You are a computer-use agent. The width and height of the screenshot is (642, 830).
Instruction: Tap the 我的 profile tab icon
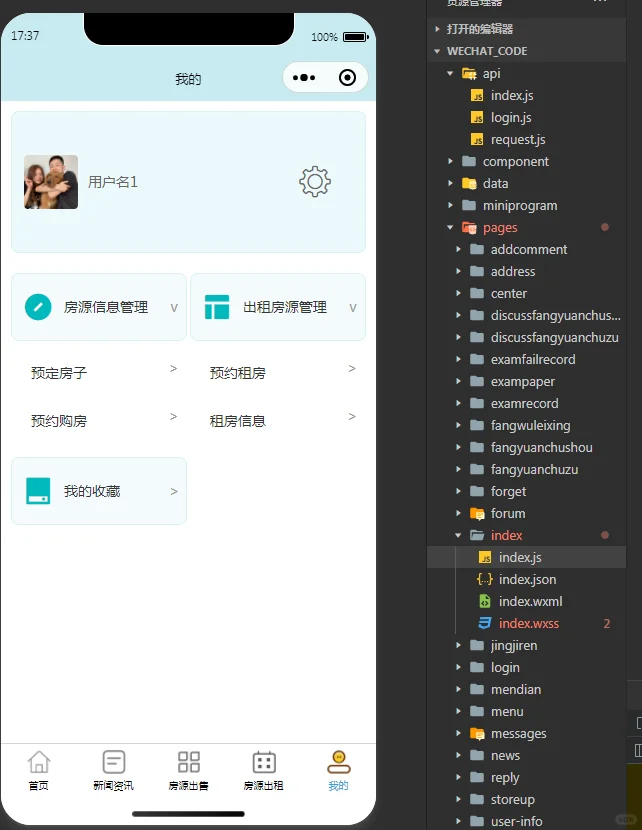339,762
